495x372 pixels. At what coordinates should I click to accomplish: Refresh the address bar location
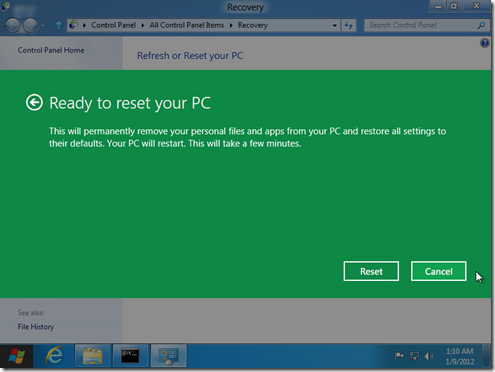[348, 25]
